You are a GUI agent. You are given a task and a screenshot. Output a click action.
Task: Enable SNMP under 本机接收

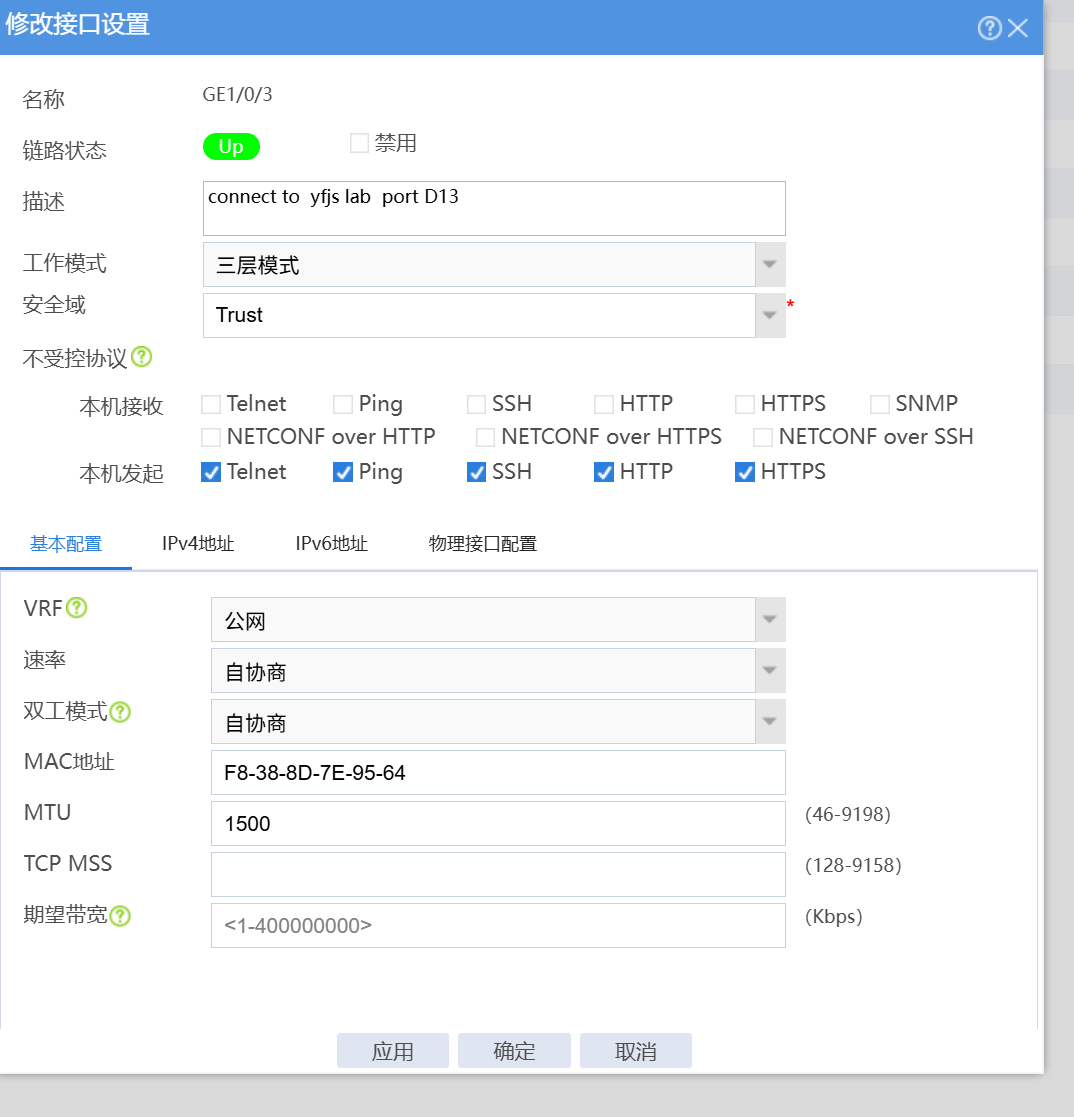coord(880,404)
